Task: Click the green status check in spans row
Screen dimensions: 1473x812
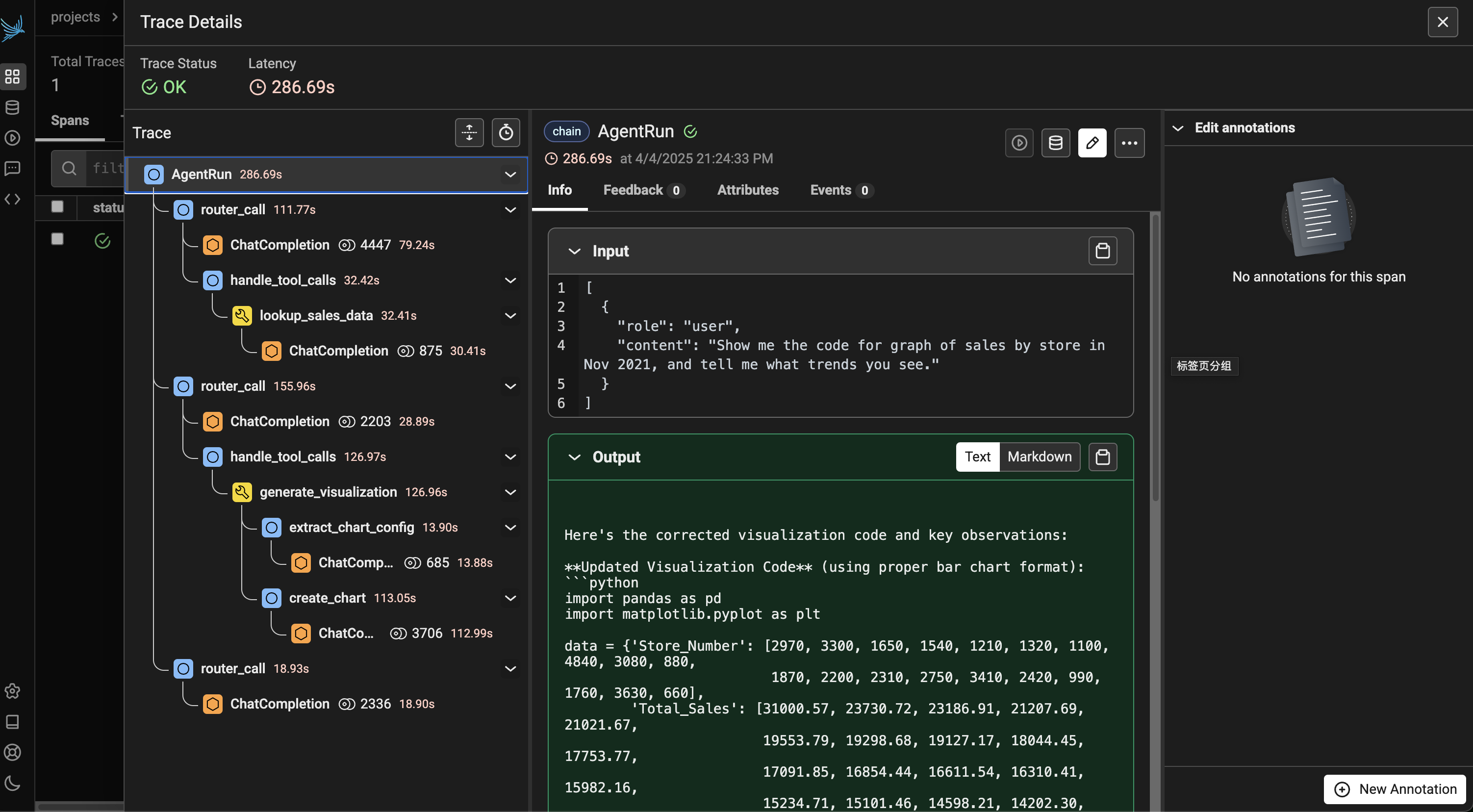Action: 102,241
